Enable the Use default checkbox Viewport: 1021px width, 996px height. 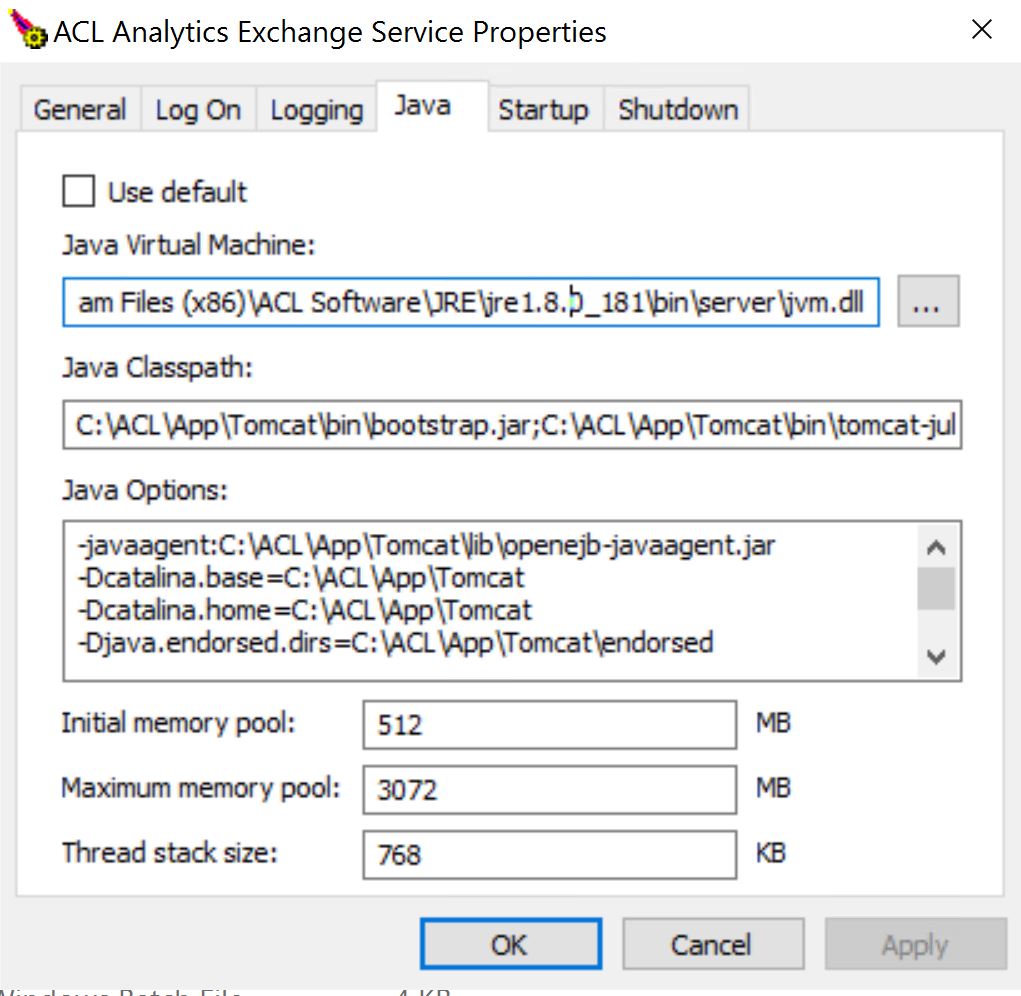[77, 191]
